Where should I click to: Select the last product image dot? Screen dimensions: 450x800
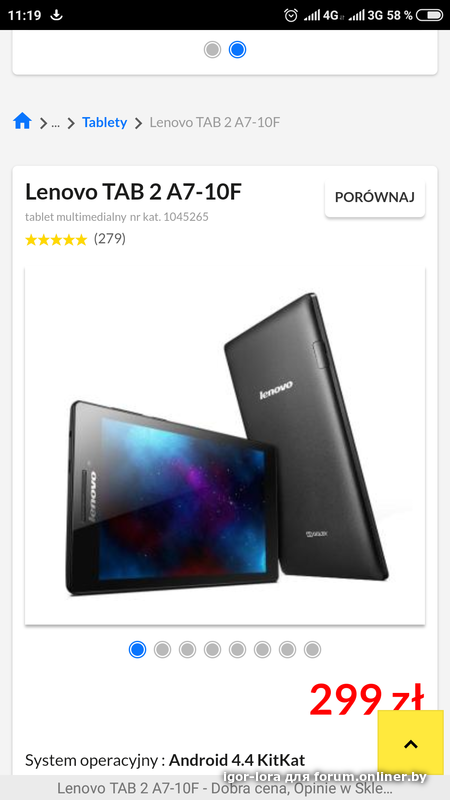click(x=312, y=649)
